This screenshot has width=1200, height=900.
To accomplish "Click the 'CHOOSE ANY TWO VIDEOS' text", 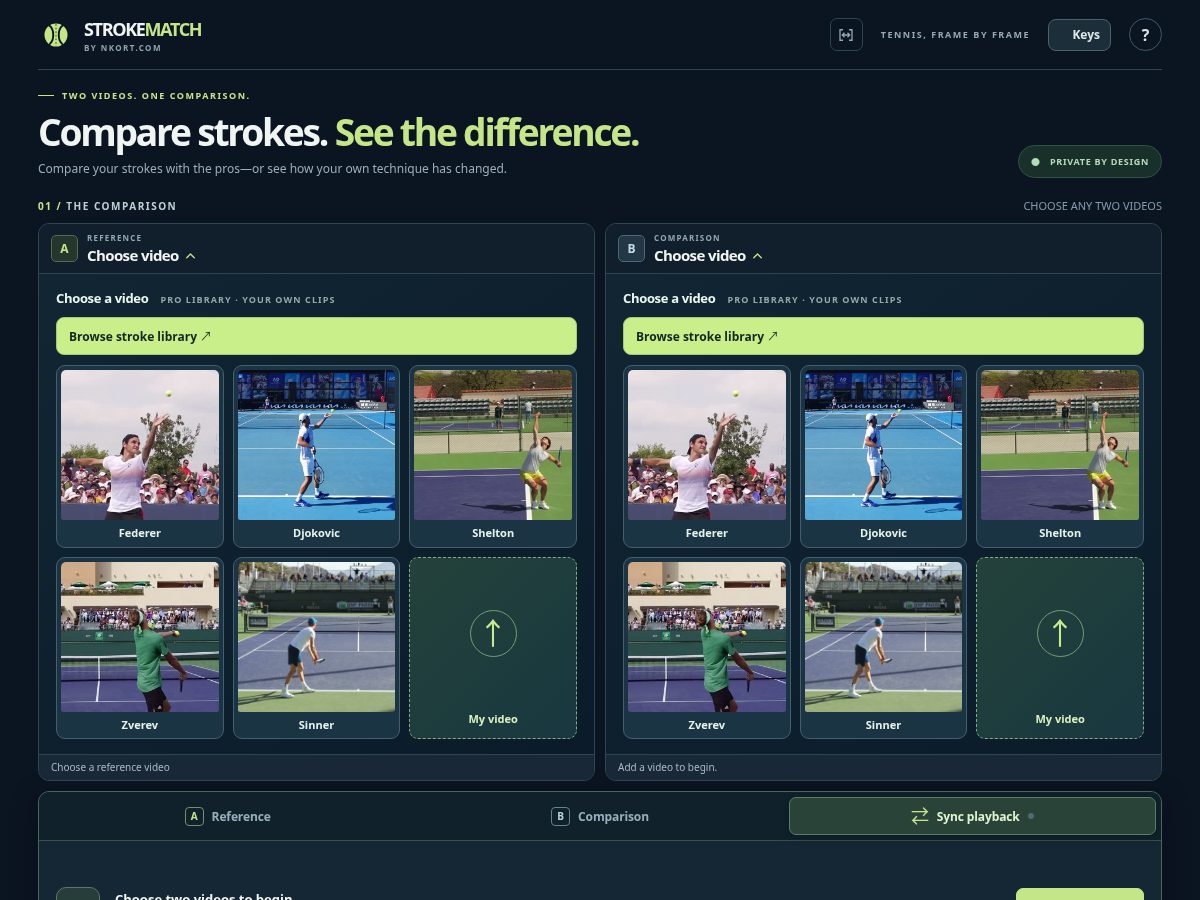I will [1092, 206].
